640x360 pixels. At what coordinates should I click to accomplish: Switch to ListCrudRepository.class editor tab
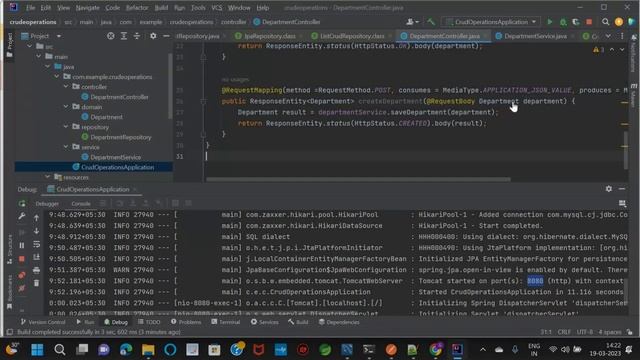pyautogui.click(x=351, y=36)
